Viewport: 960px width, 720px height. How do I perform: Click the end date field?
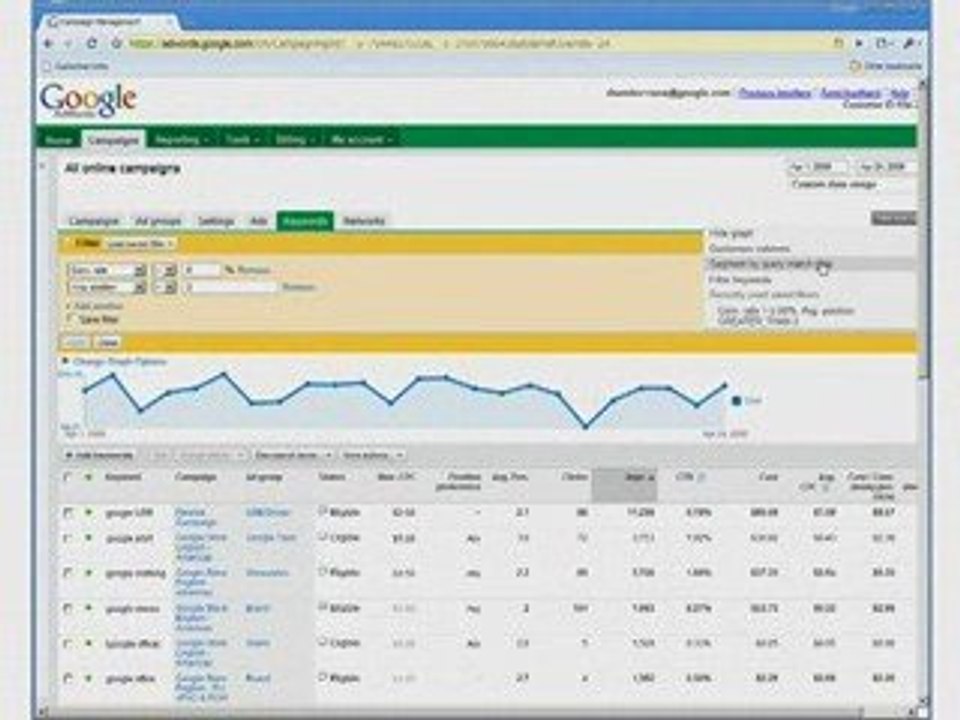886,167
